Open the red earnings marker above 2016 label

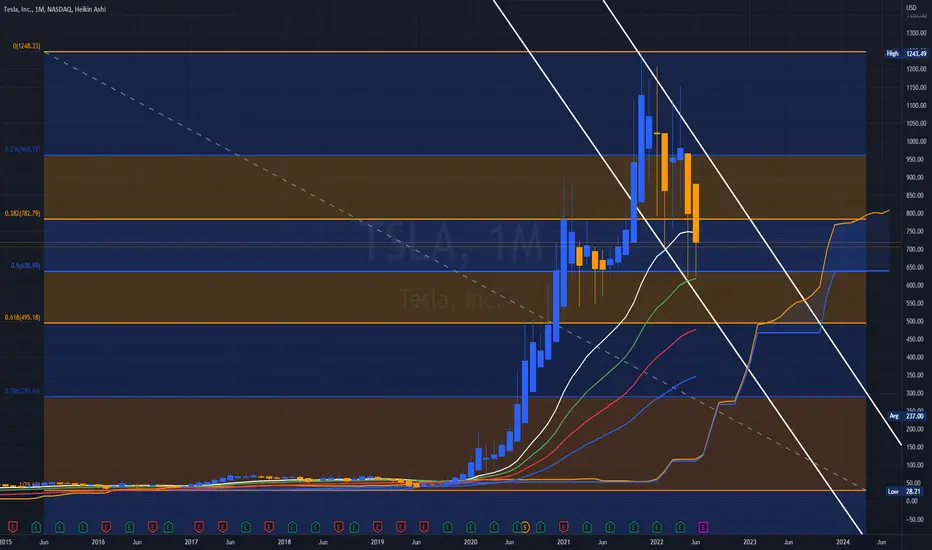pos(106,527)
